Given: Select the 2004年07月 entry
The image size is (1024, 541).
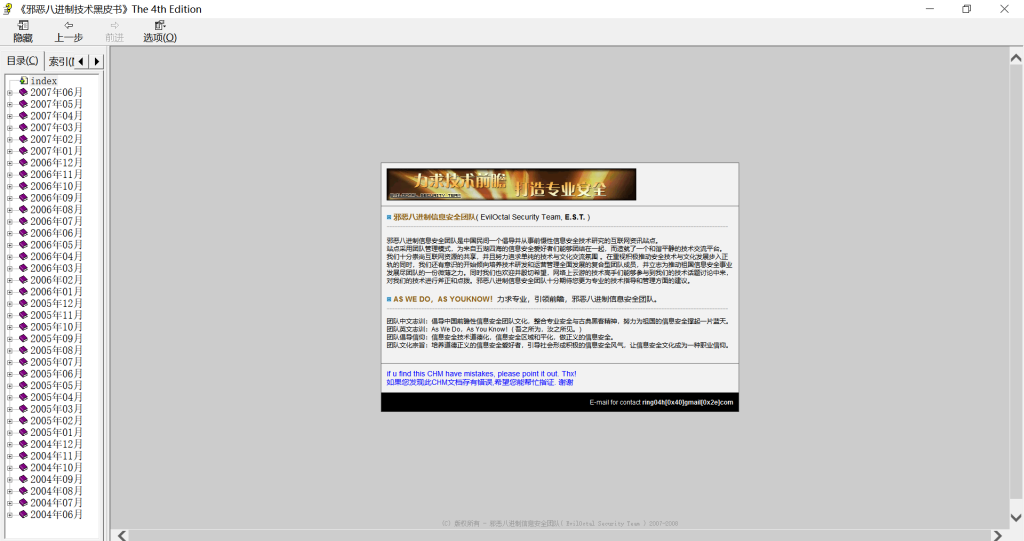Looking at the screenshot, I should point(56,504).
